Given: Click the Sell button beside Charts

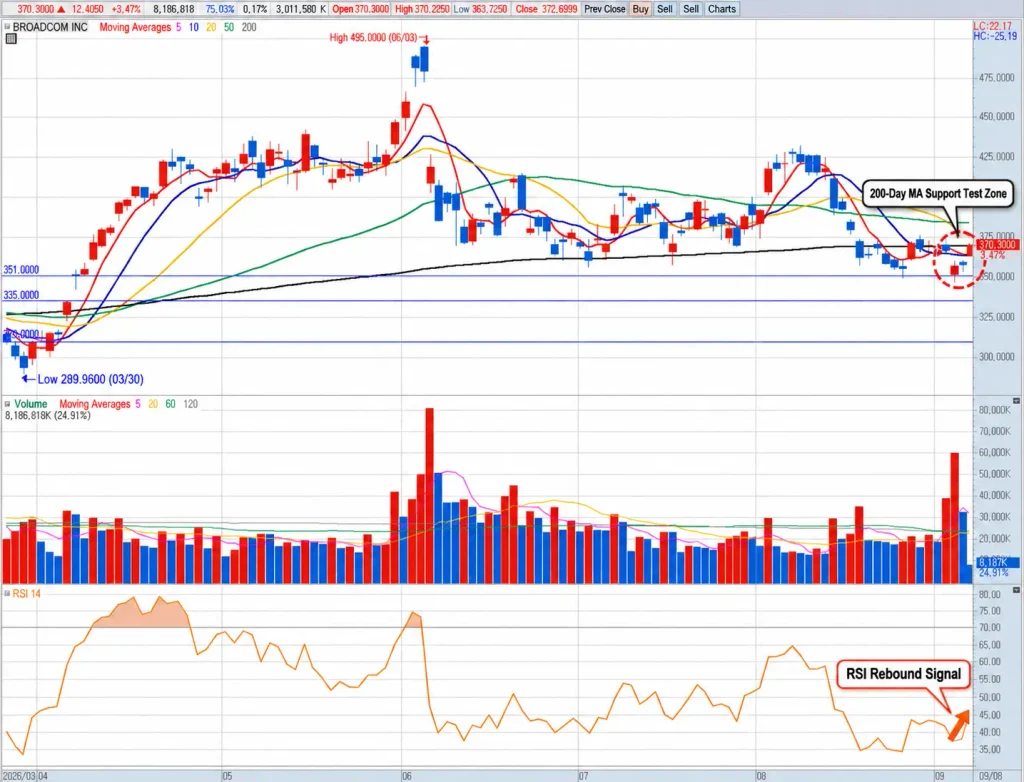Looking at the screenshot, I should pos(691,9).
